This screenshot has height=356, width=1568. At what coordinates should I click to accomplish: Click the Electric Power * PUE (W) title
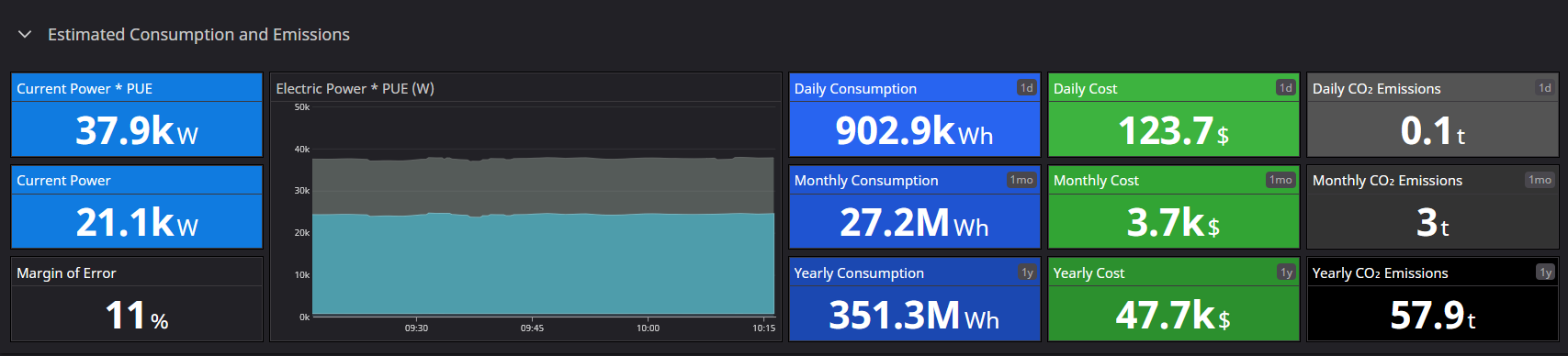pos(355,88)
